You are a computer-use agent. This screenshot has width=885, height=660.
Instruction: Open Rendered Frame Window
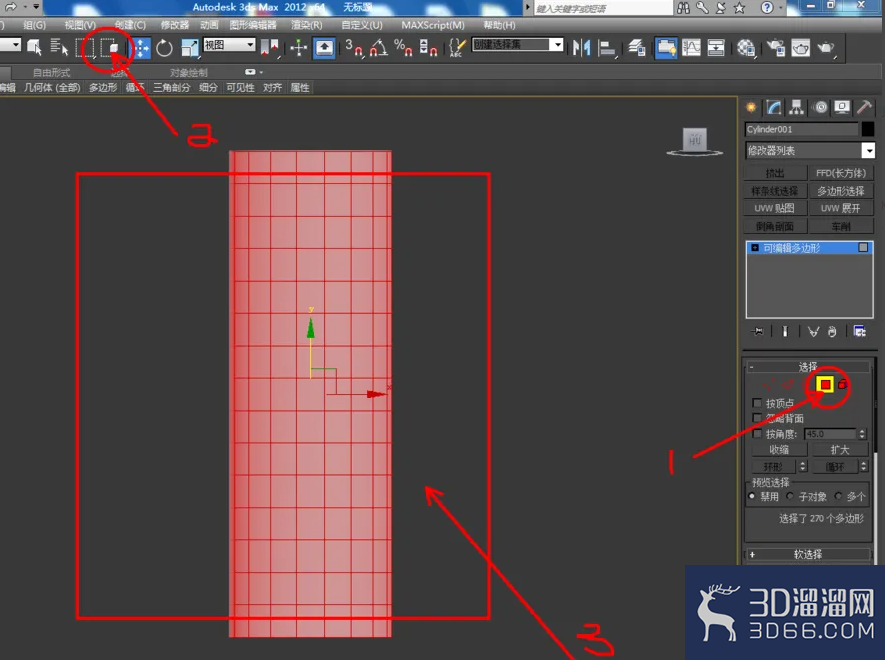(x=800, y=48)
